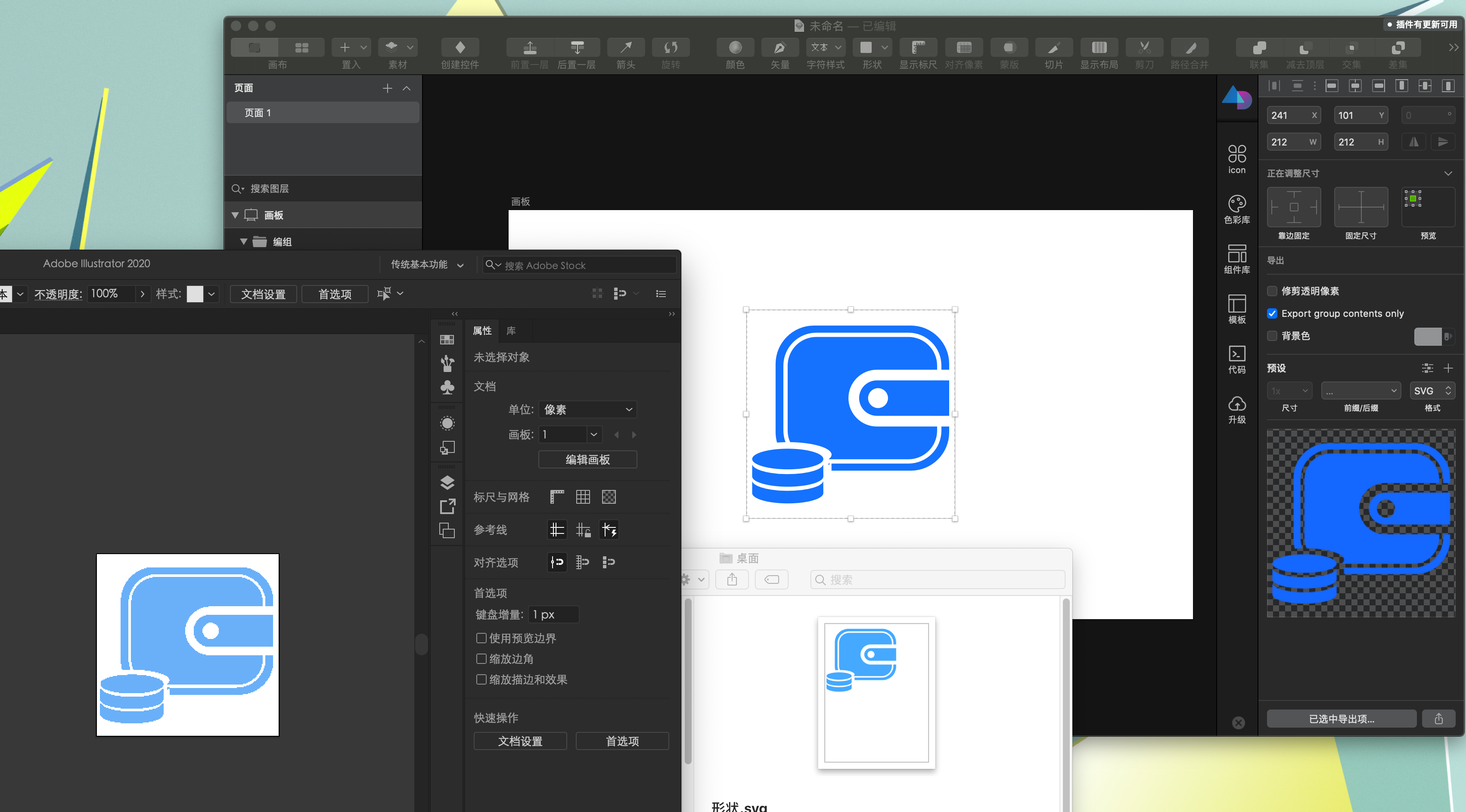Image resolution: width=1466 pixels, height=812 pixels.
Task: Toggle transparency grid icon in 标尺与网格
Action: [609, 497]
